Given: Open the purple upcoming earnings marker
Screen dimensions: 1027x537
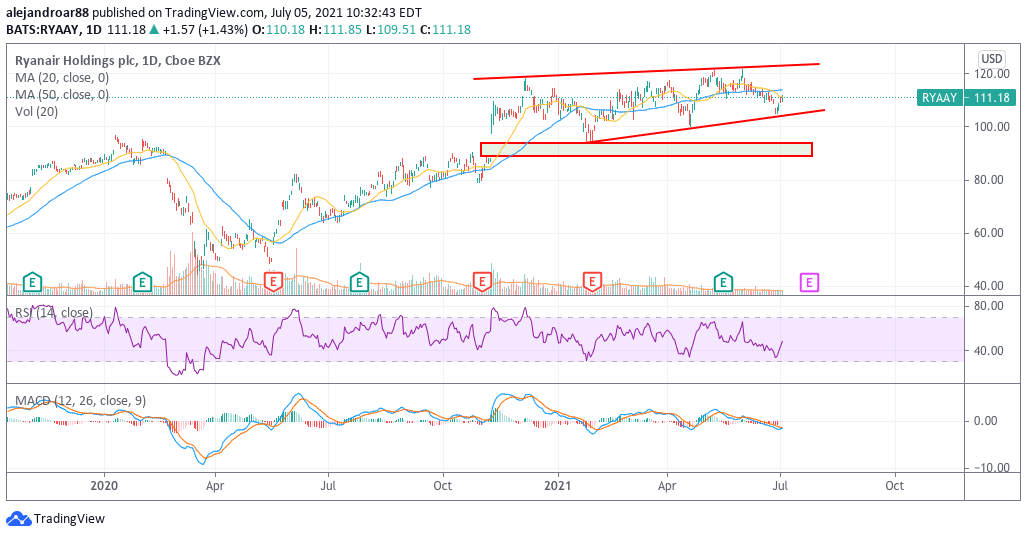Looking at the screenshot, I should tap(810, 282).
